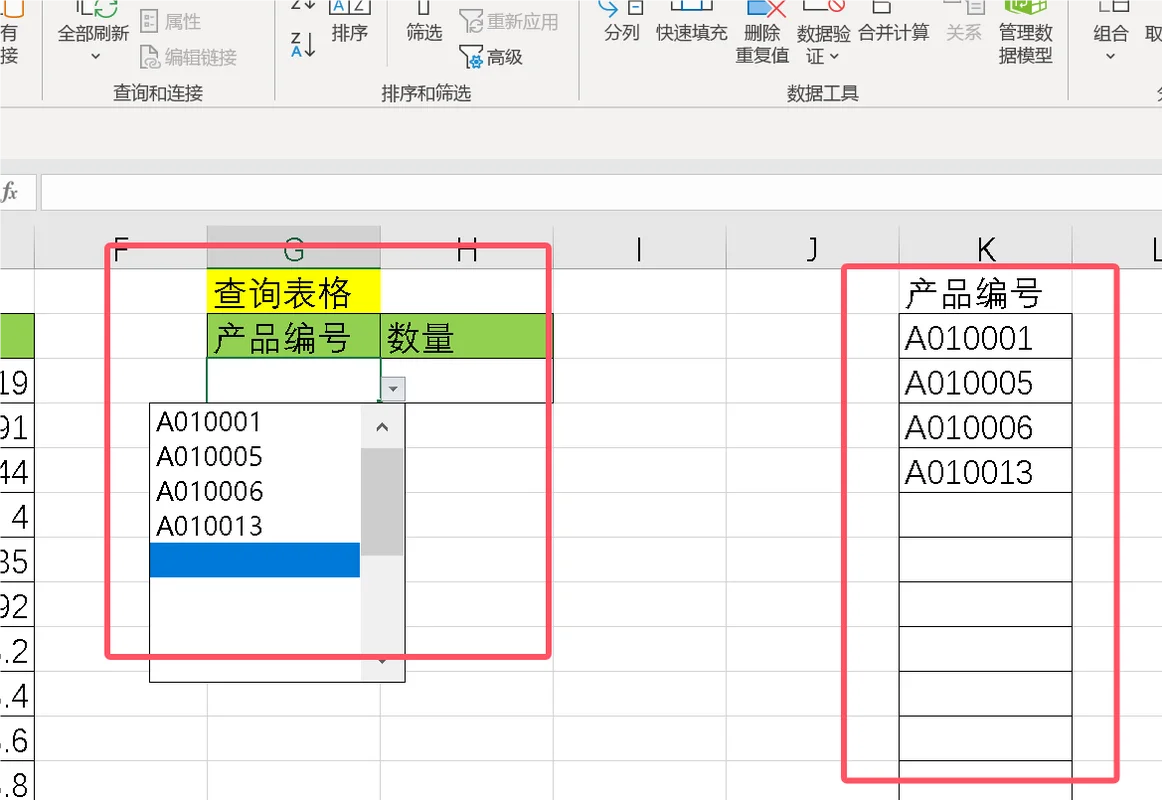
Task: Click the Refresh All (全部刷新) icon
Action: point(96,9)
